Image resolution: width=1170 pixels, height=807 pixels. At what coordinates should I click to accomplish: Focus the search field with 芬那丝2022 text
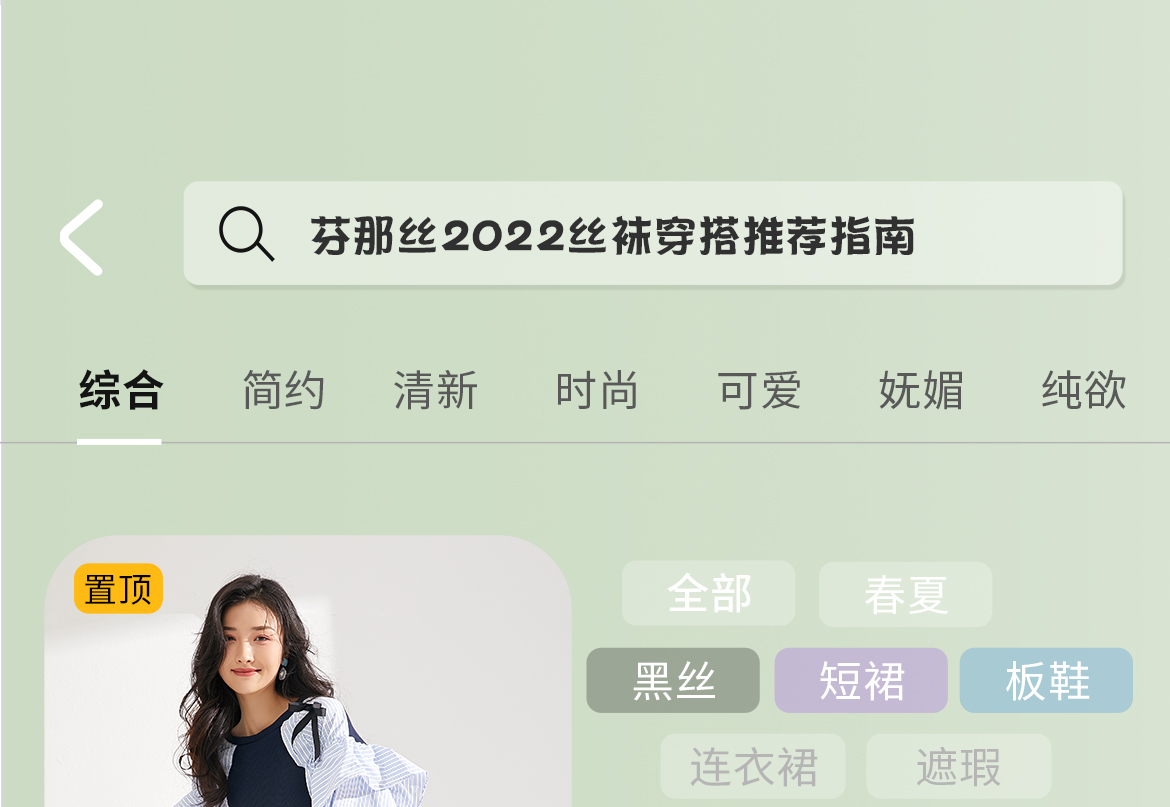point(653,233)
